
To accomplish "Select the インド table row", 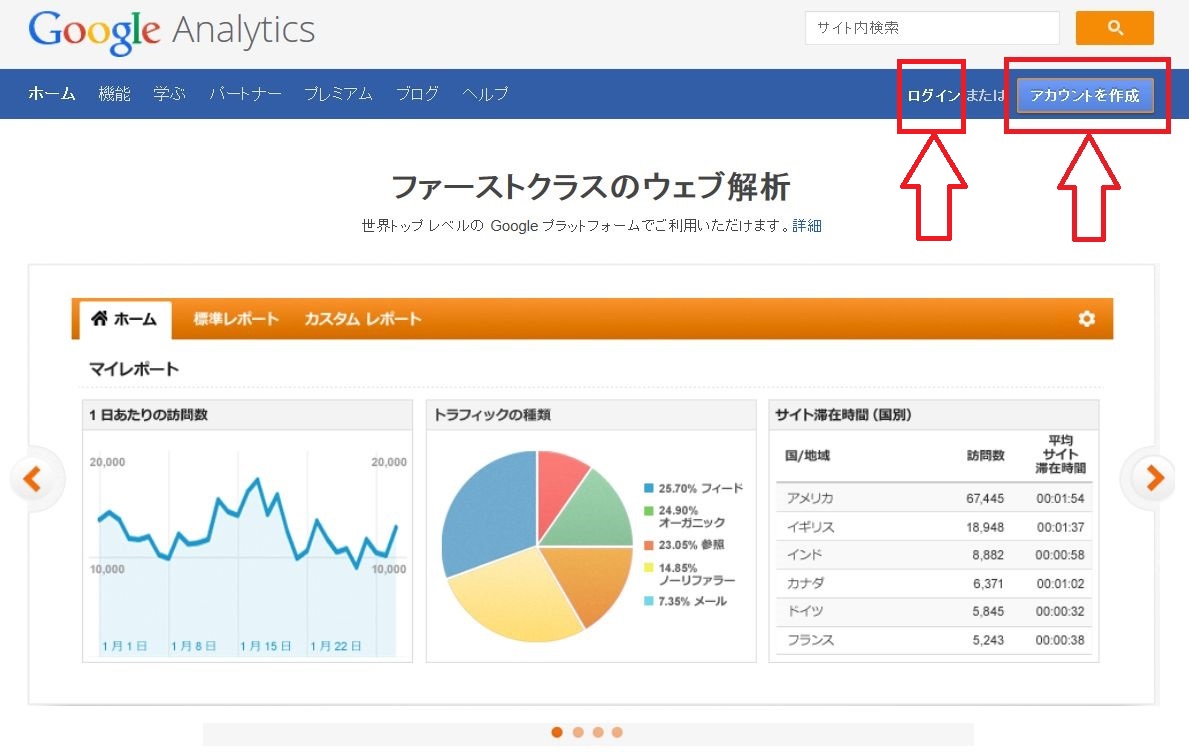I will [x=934, y=555].
